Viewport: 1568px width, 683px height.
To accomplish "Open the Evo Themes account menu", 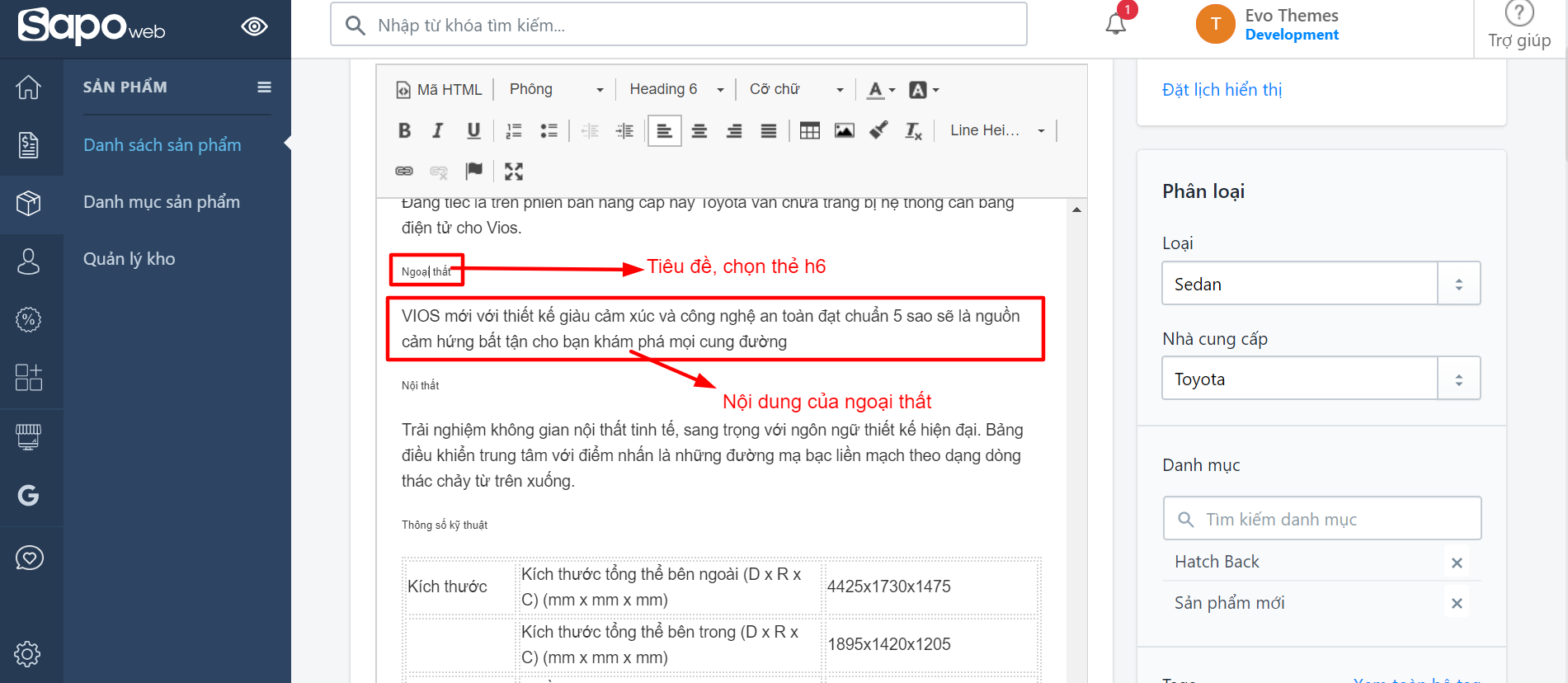I will coord(1269,24).
